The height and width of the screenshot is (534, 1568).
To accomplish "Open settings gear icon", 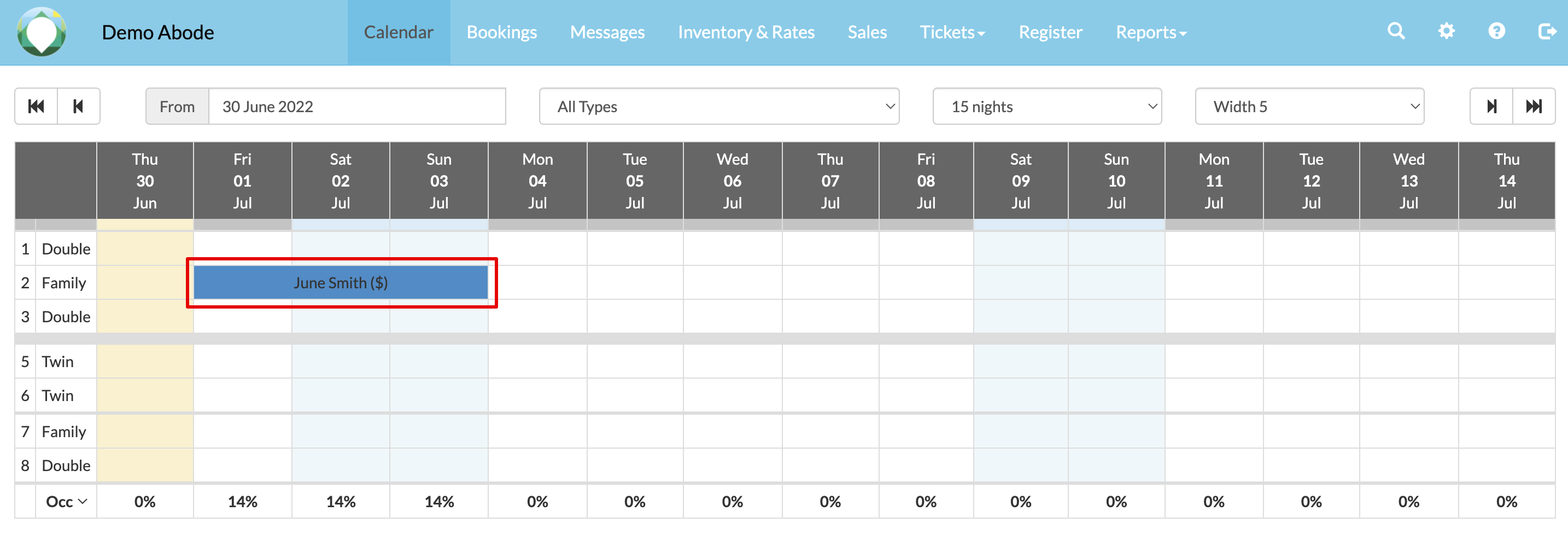I will click(1446, 31).
